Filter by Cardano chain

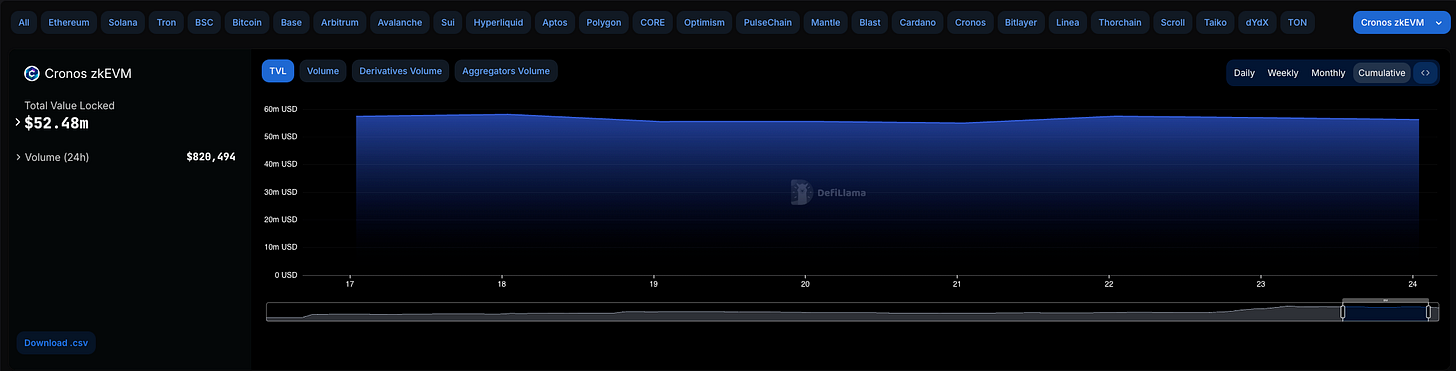(918, 22)
